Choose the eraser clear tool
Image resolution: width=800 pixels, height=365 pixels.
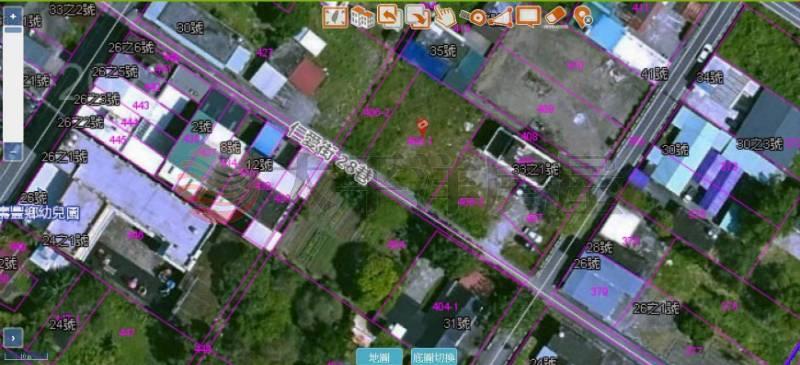tap(556, 15)
